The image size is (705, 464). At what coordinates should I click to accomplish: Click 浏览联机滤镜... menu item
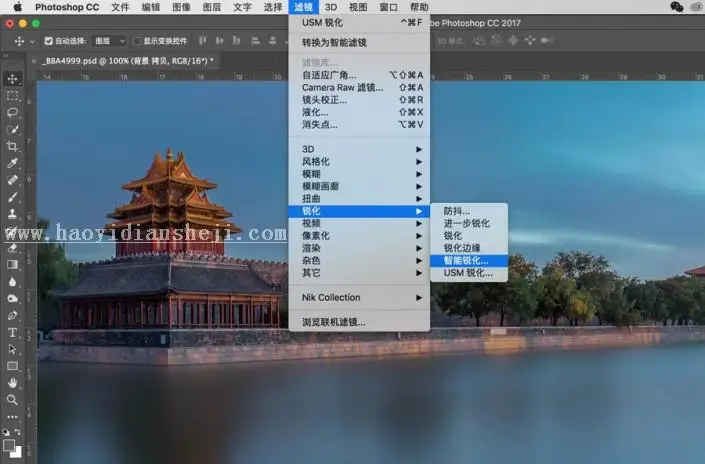pos(359,322)
